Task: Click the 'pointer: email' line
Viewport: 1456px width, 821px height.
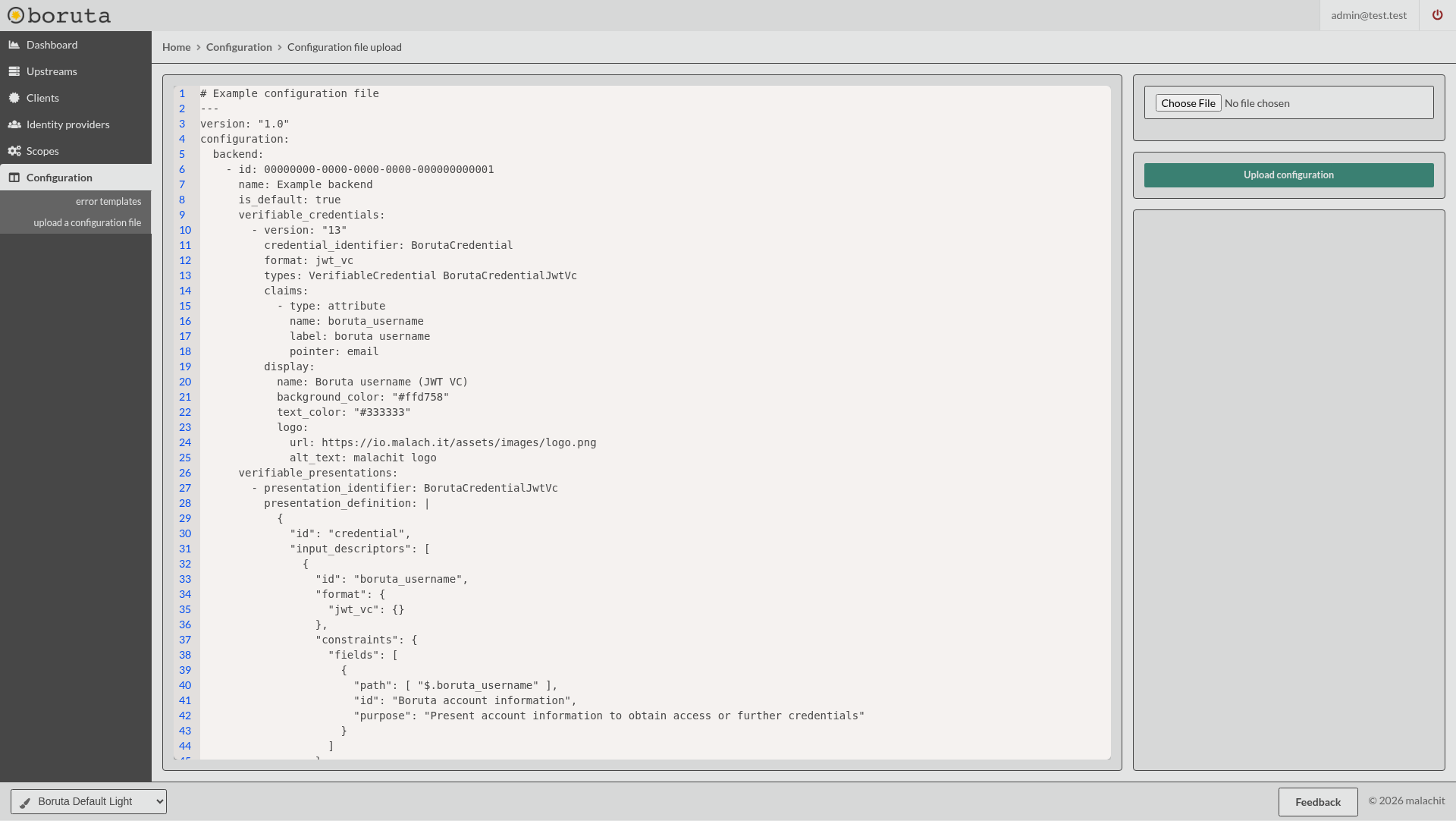Action: 334,351
